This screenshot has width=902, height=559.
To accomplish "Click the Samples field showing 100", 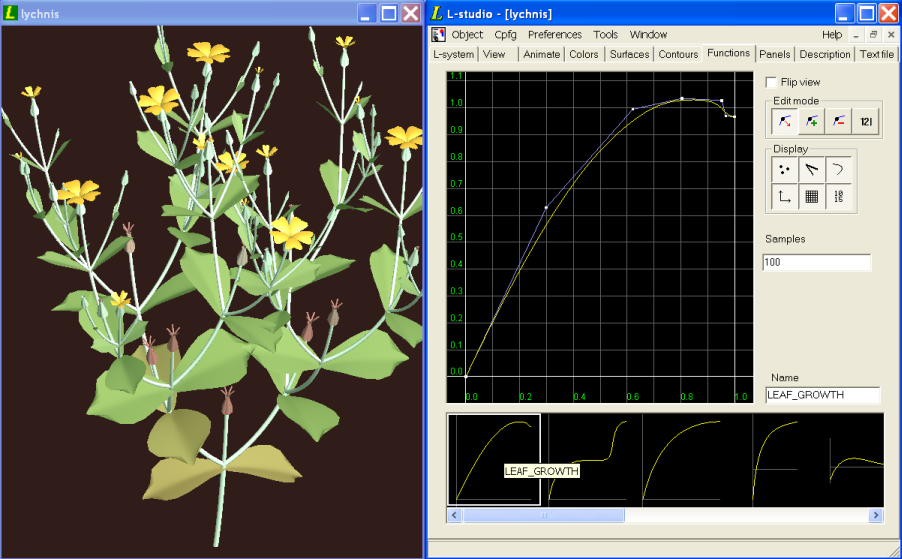I will tap(817, 262).
